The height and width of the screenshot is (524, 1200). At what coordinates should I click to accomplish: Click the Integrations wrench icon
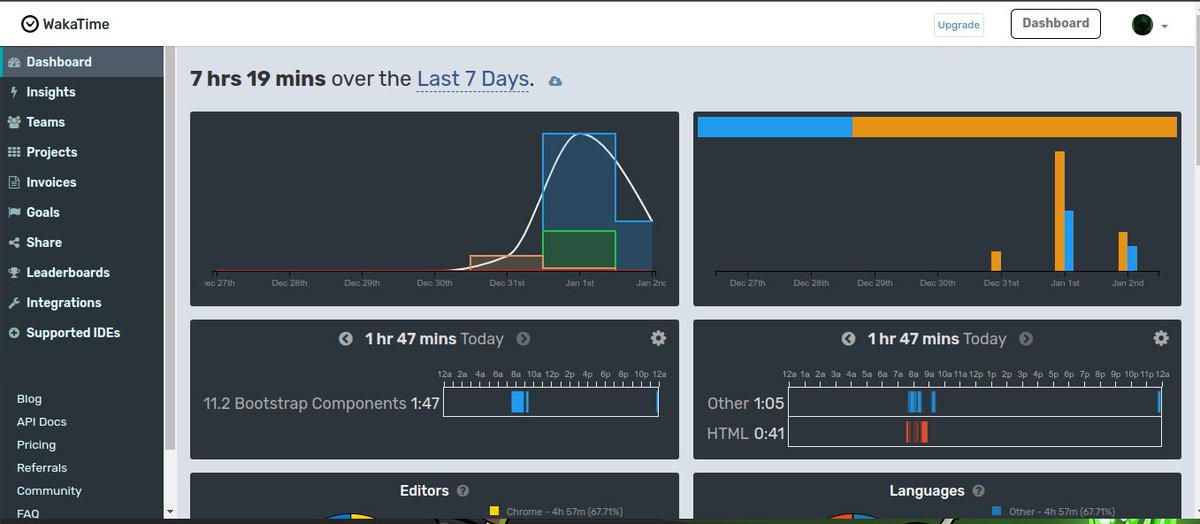click(x=14, y=302)
